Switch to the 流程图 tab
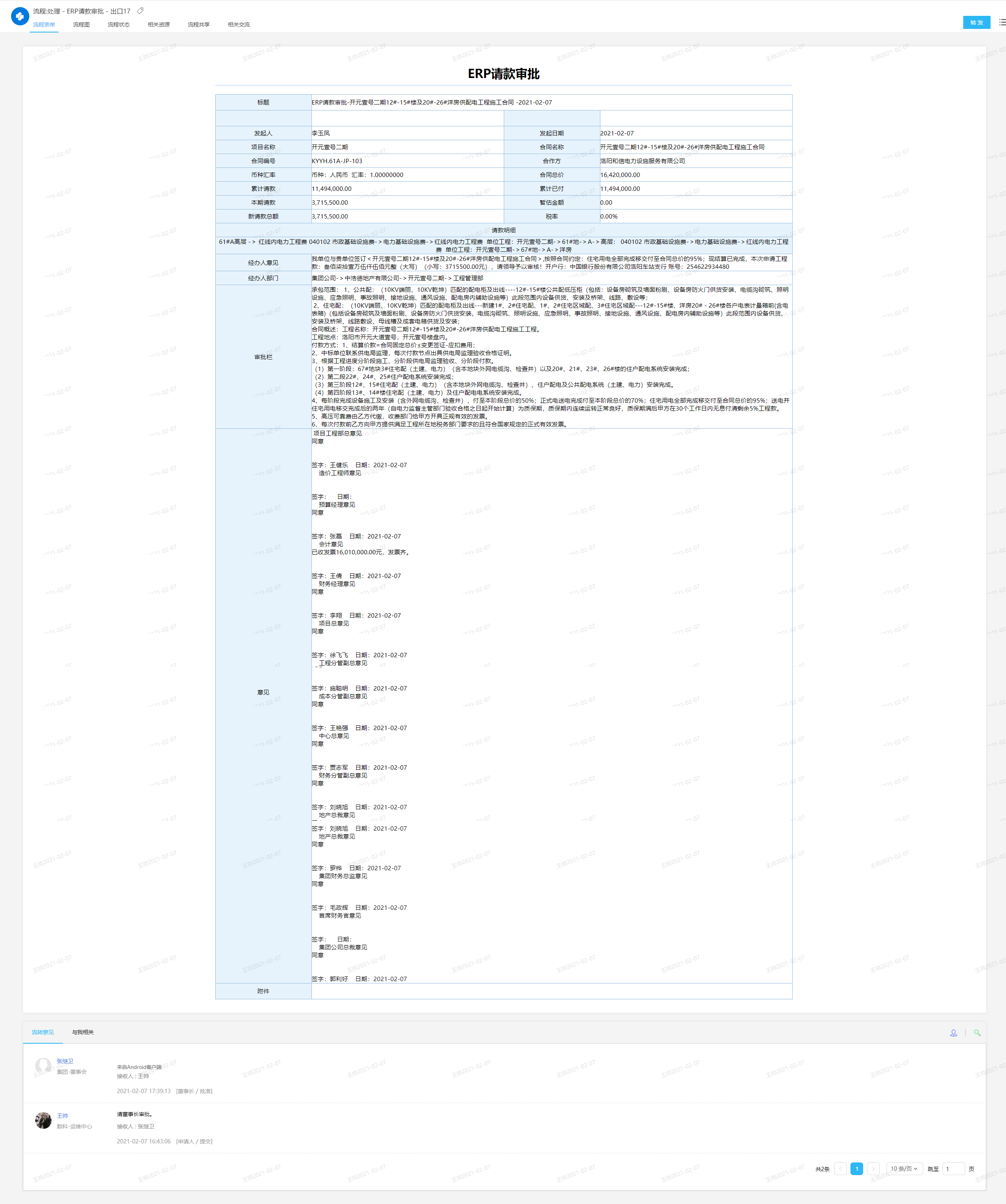 point(82,25)
